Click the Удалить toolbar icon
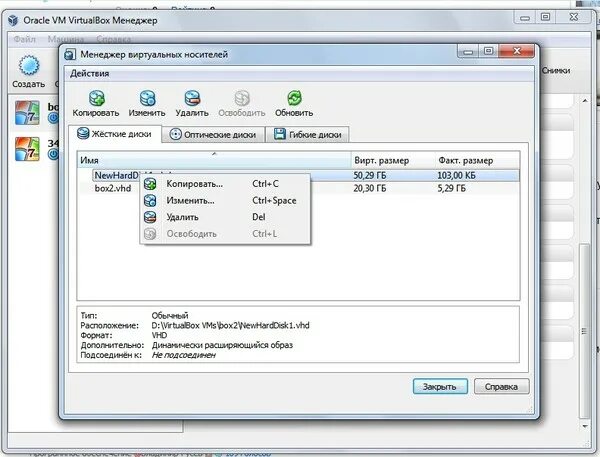The height and width of the screenshot is (457, 600). (x=192, y=98)
